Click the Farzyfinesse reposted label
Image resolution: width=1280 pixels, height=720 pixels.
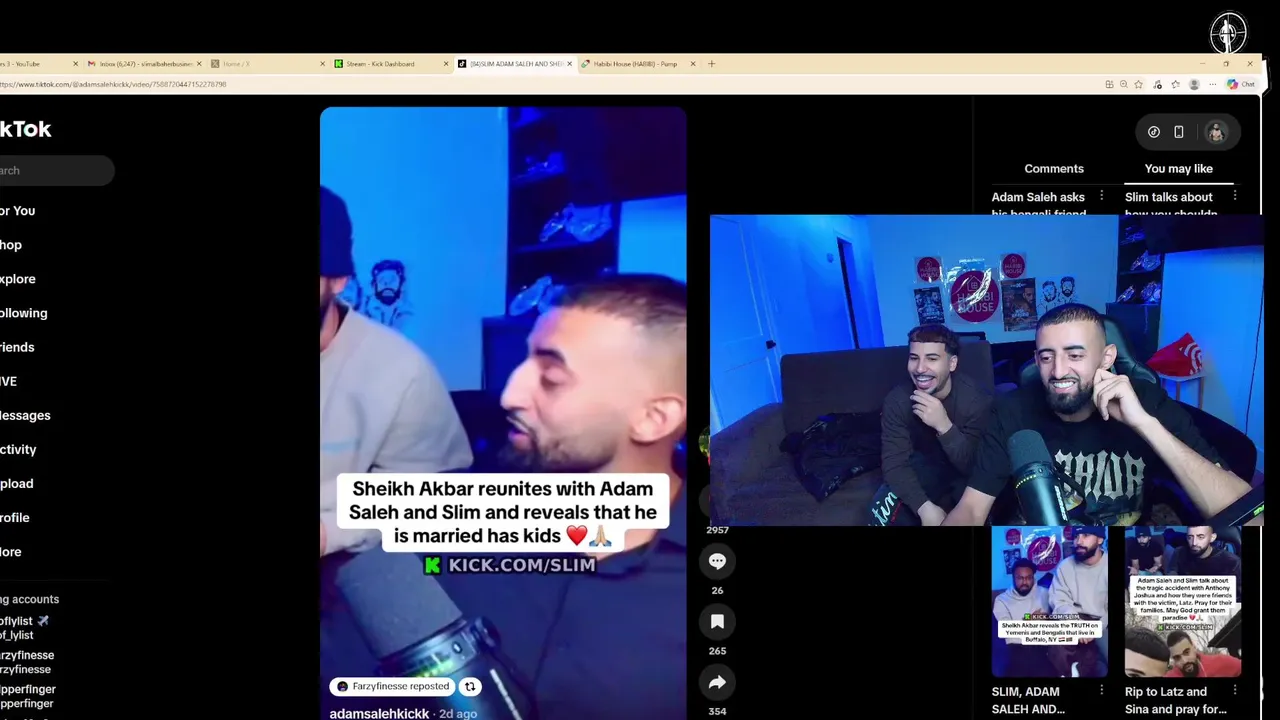(392, 687)
